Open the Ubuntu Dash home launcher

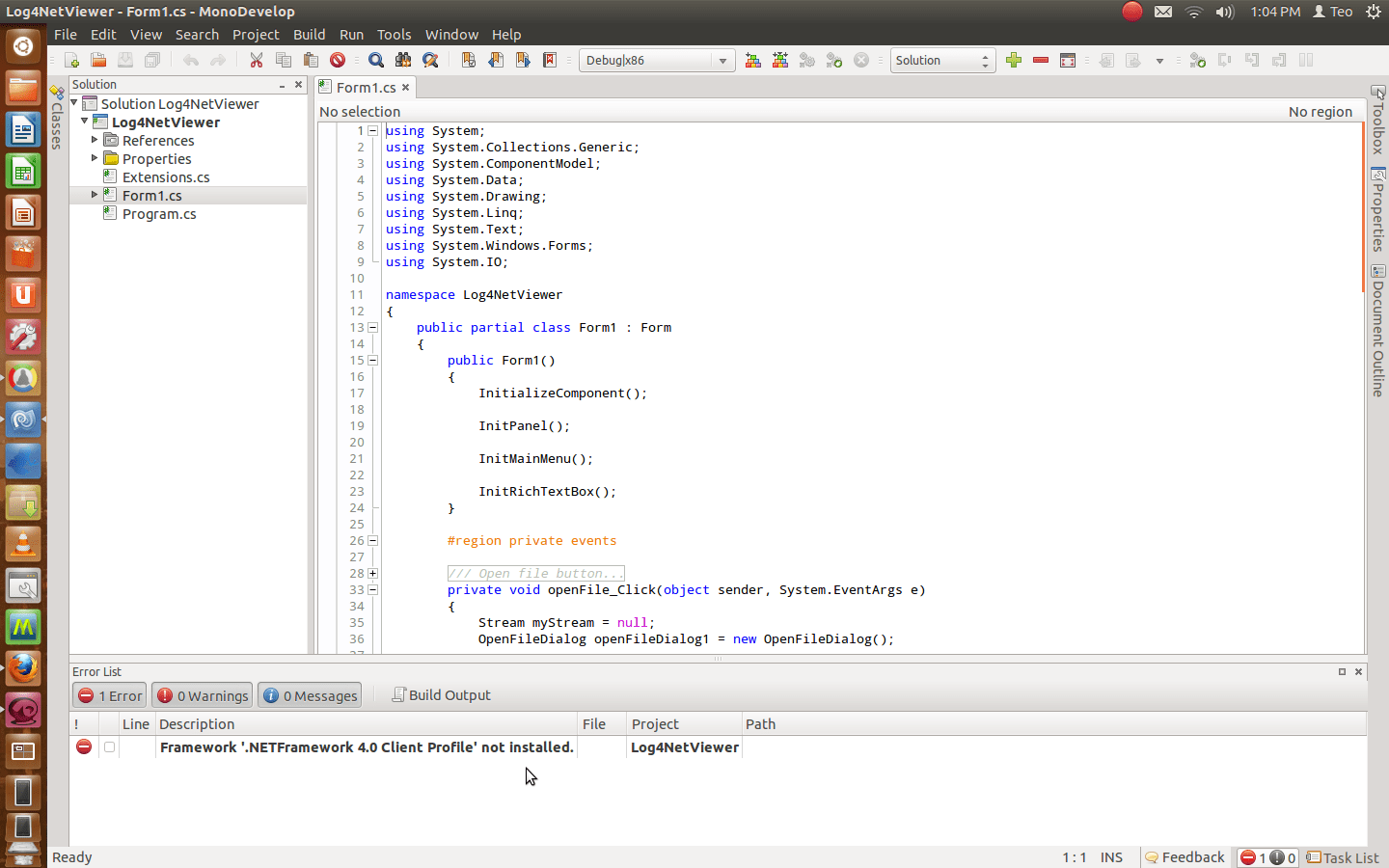23,46
